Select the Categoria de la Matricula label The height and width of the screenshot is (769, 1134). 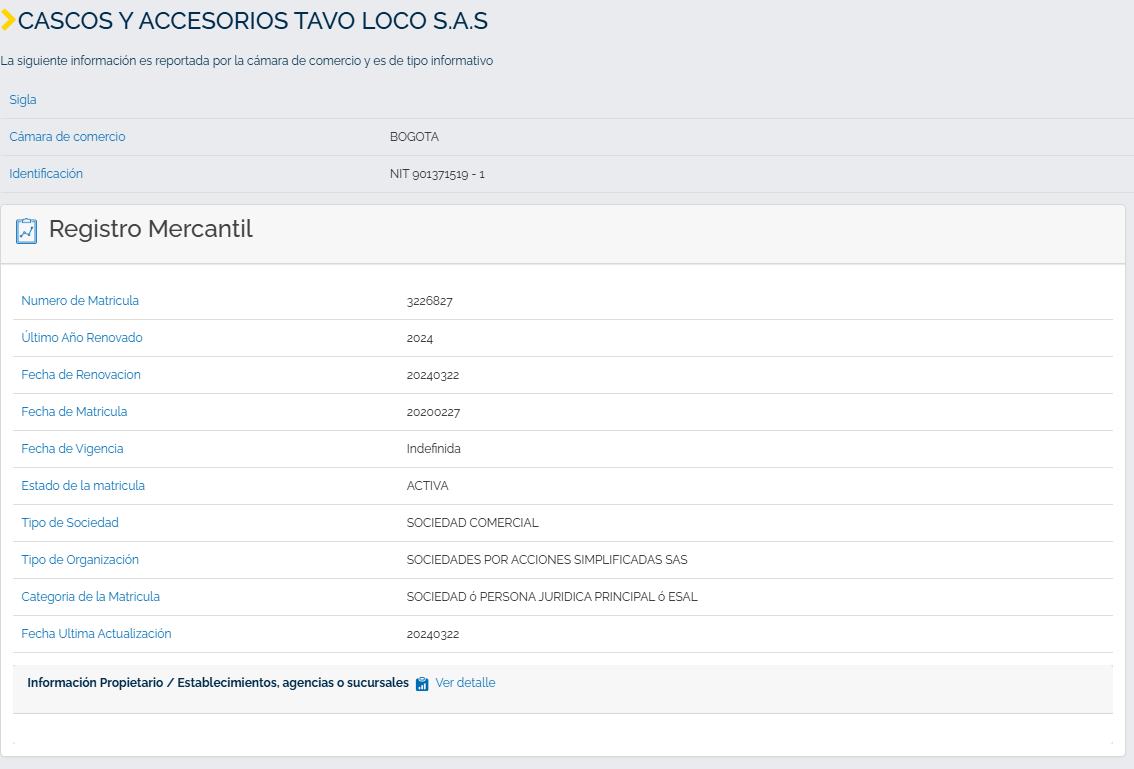click(x=90, y=597)
